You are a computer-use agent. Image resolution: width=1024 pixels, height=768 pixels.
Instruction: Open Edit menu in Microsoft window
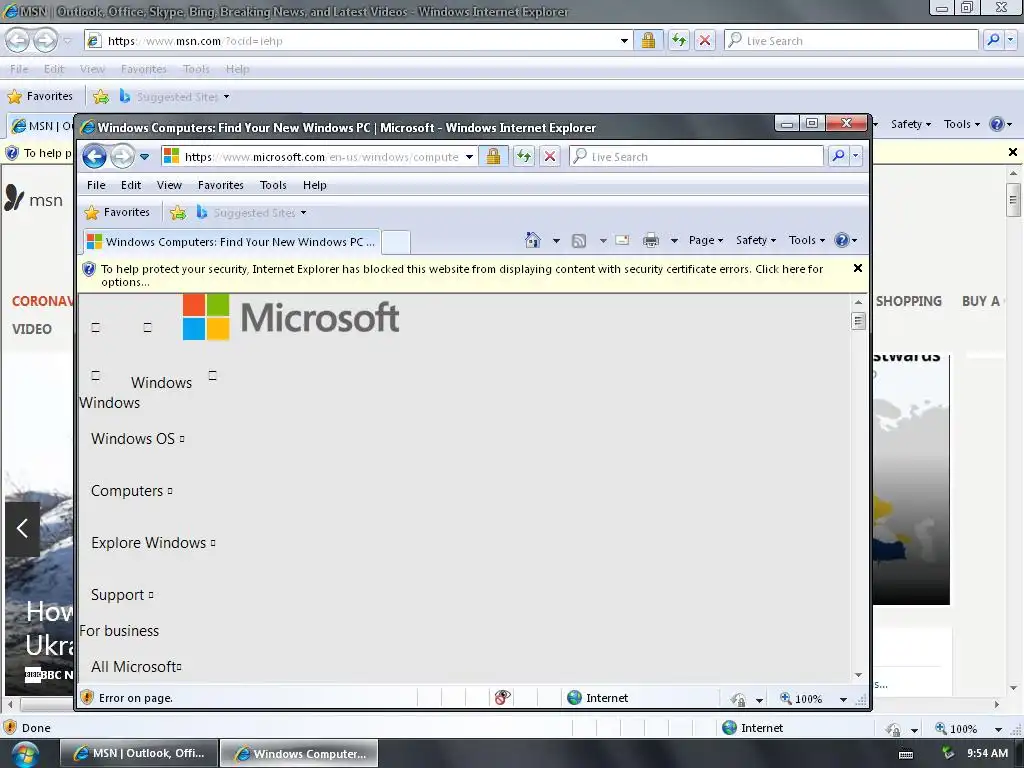(131, 185)
